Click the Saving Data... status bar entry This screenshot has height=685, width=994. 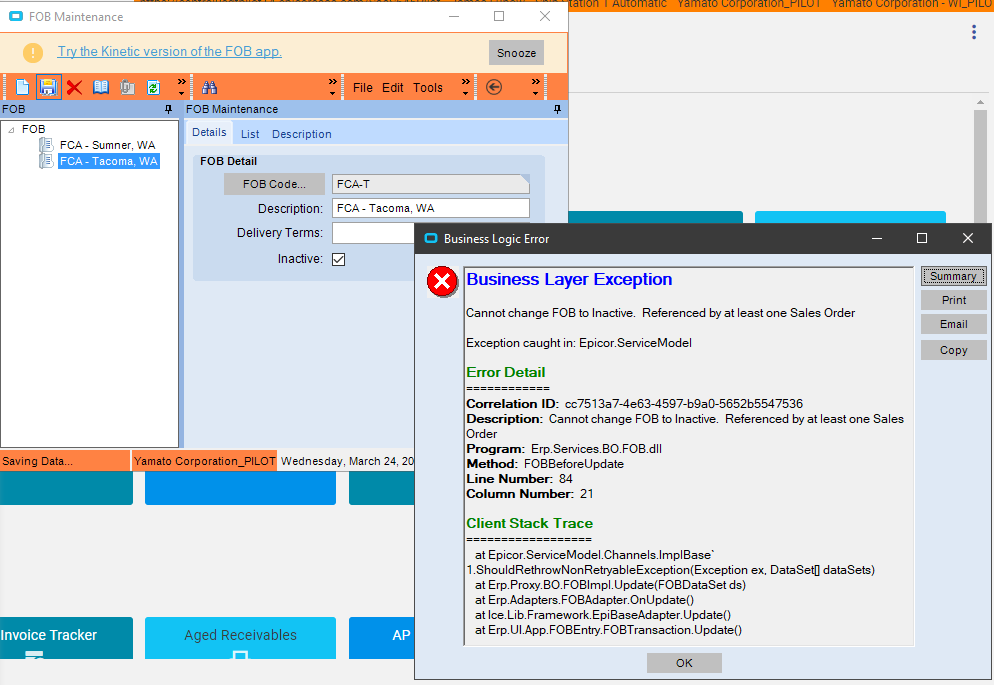(65, 461)
